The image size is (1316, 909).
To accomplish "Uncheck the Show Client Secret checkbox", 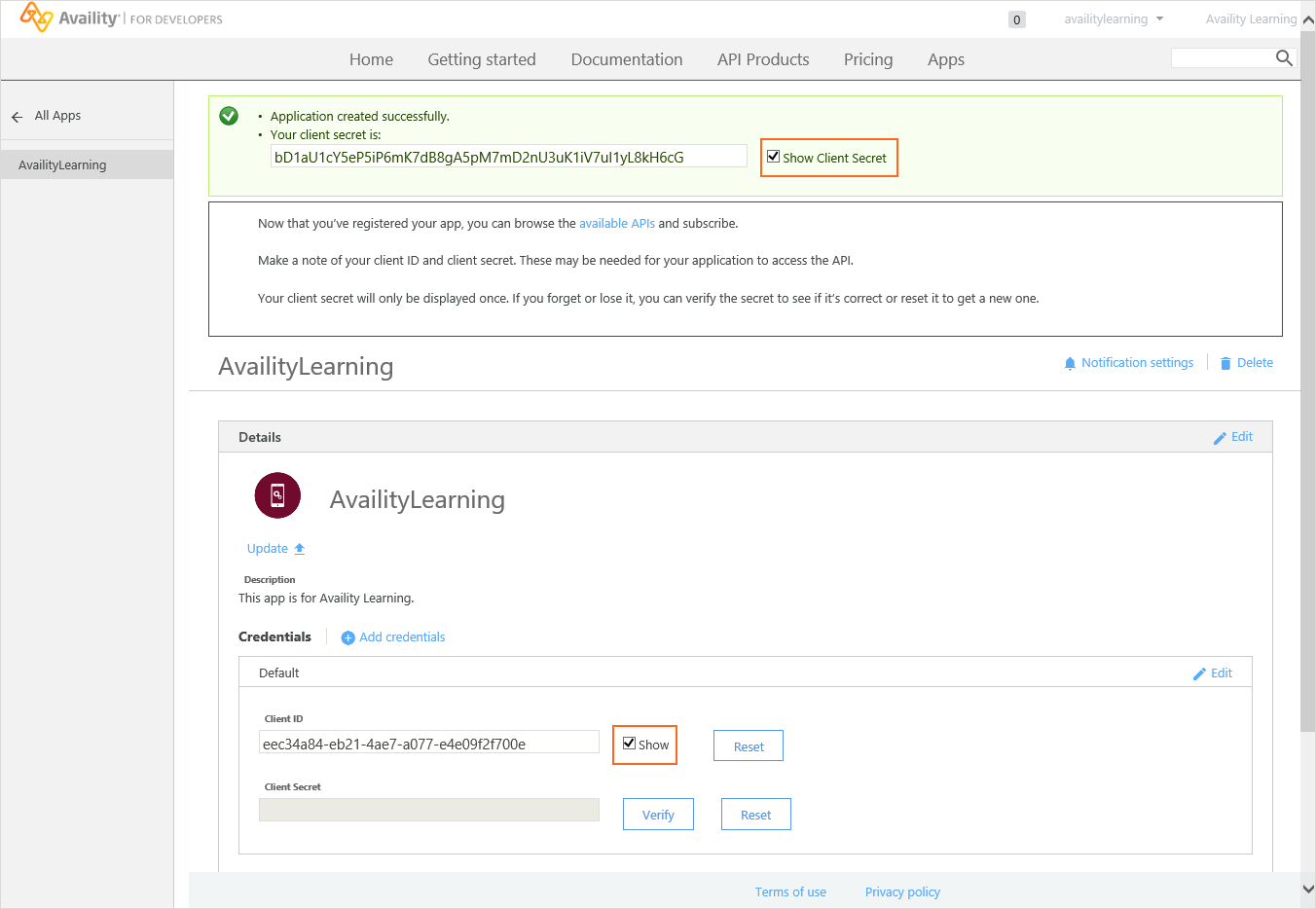I will [773, 157].
